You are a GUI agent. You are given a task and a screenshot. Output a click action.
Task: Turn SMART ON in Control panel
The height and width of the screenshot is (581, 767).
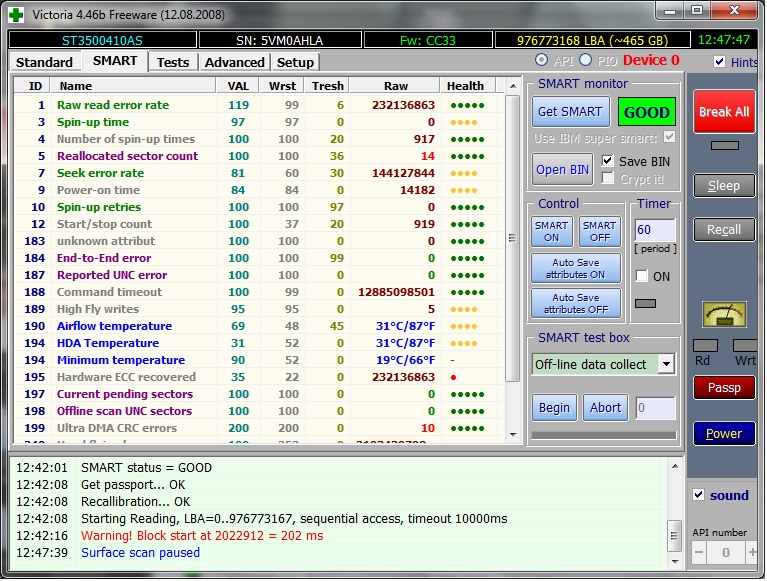(551, 232)
